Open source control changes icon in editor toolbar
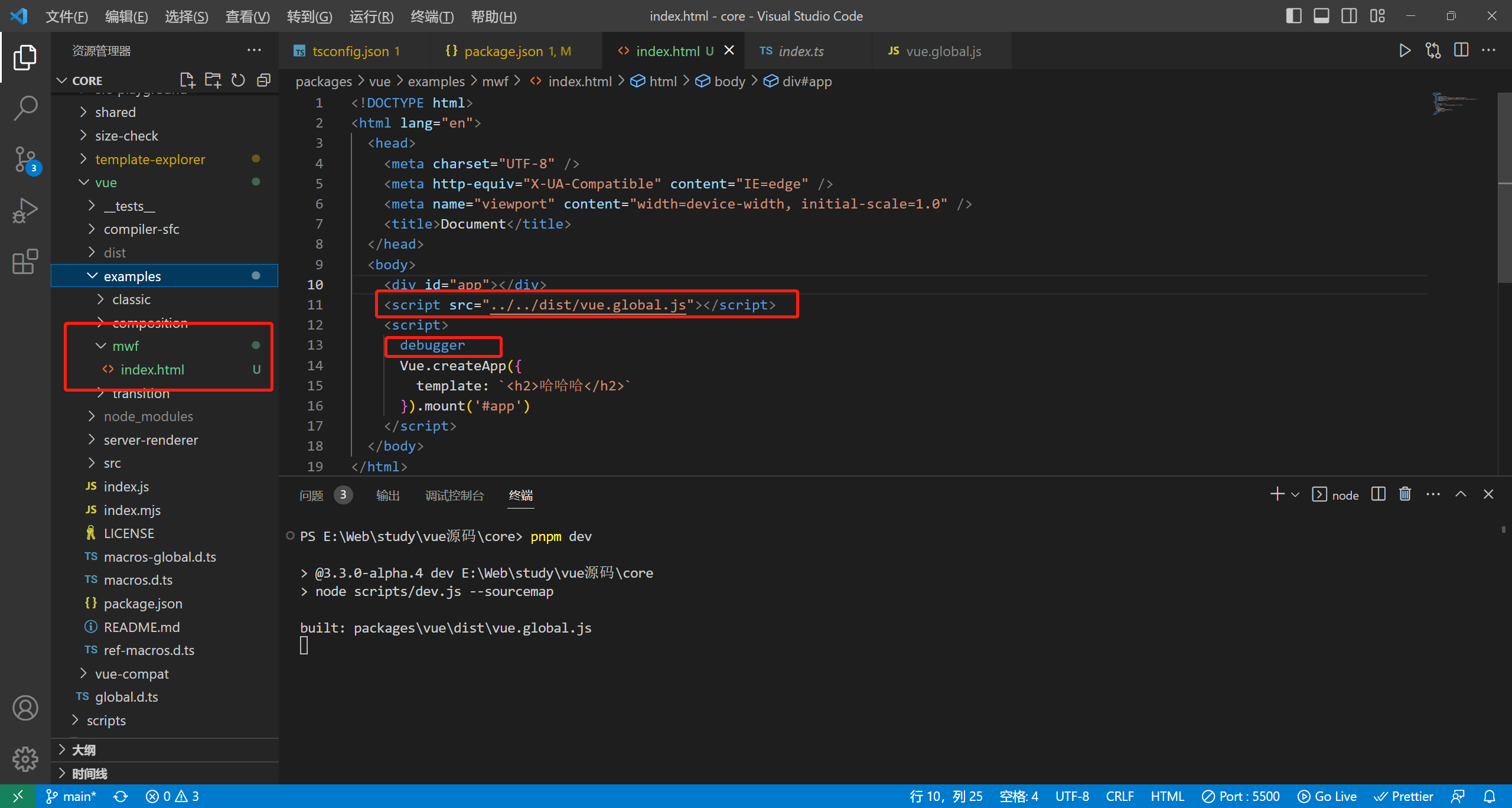 (1433, 51)
